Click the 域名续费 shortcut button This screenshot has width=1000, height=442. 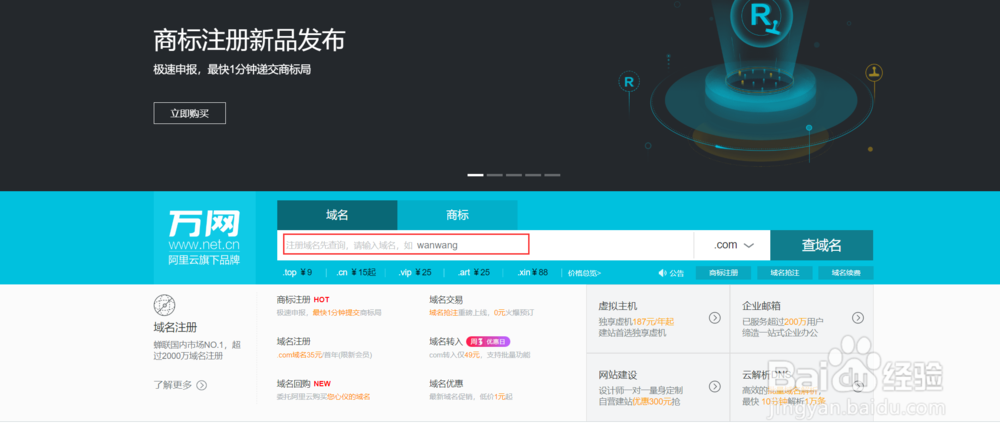tap(846, 273)
